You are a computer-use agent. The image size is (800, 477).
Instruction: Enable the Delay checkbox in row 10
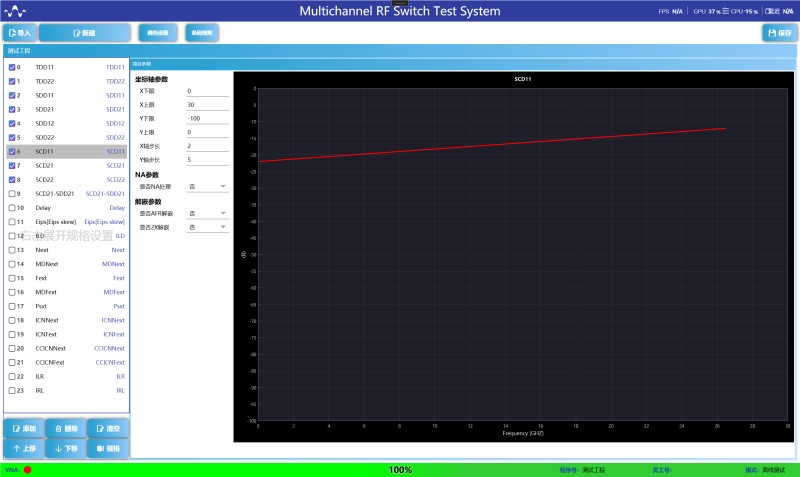point(12,207)
